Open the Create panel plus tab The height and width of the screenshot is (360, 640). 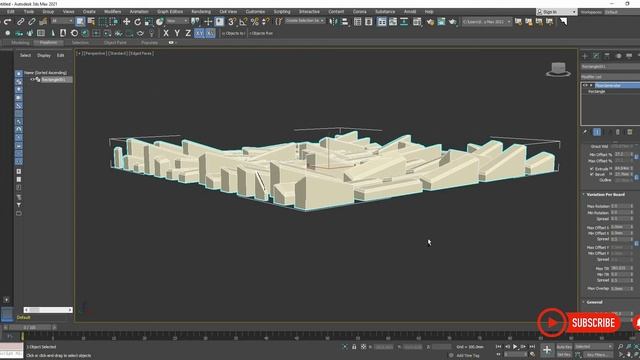tap(585, 56)
